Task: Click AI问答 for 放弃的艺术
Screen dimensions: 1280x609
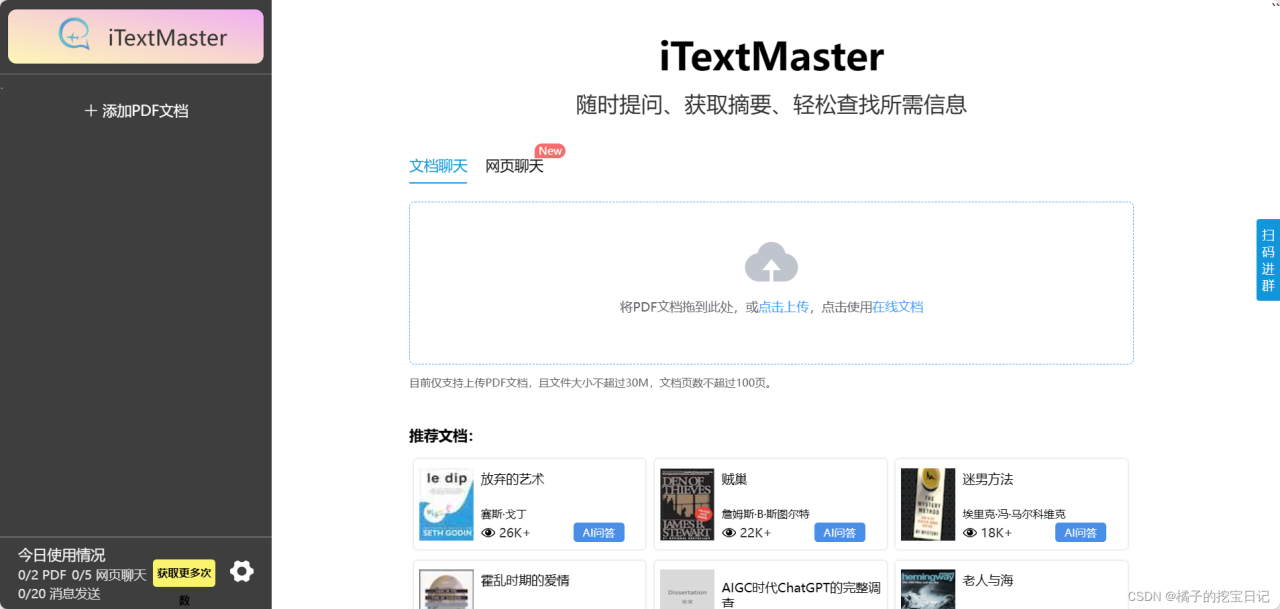Action: (x=599, y=532)
